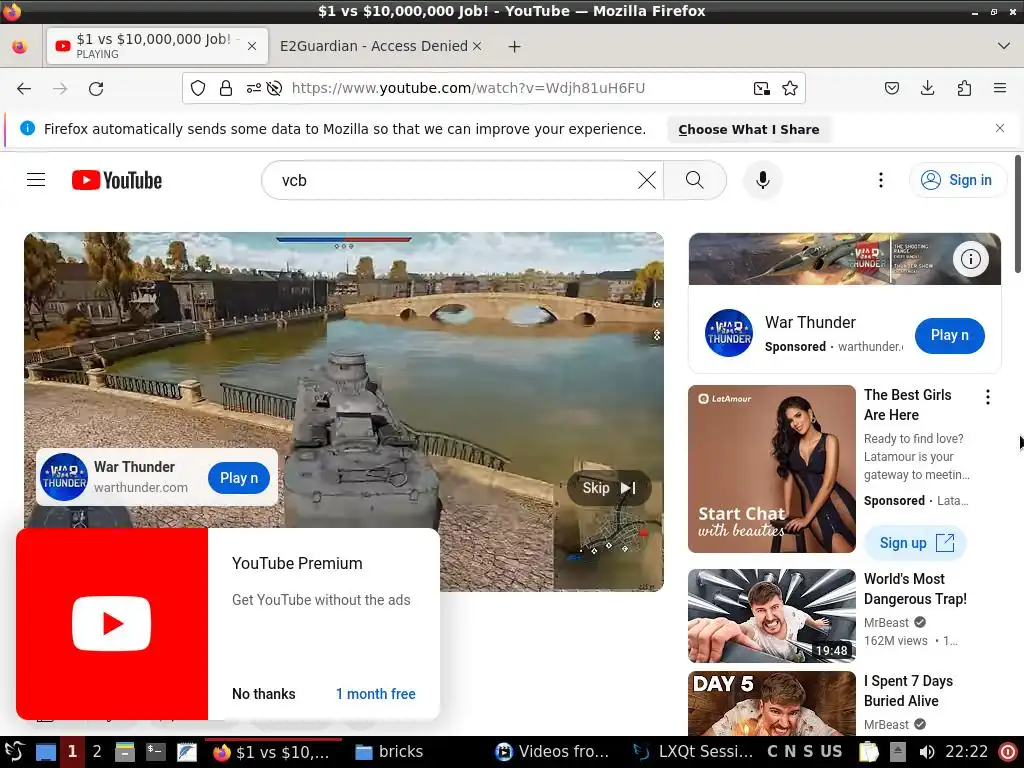Open picture-in-picture icon in address bar
Screen dimensions: 1024x768
click(x=761, y=88)
